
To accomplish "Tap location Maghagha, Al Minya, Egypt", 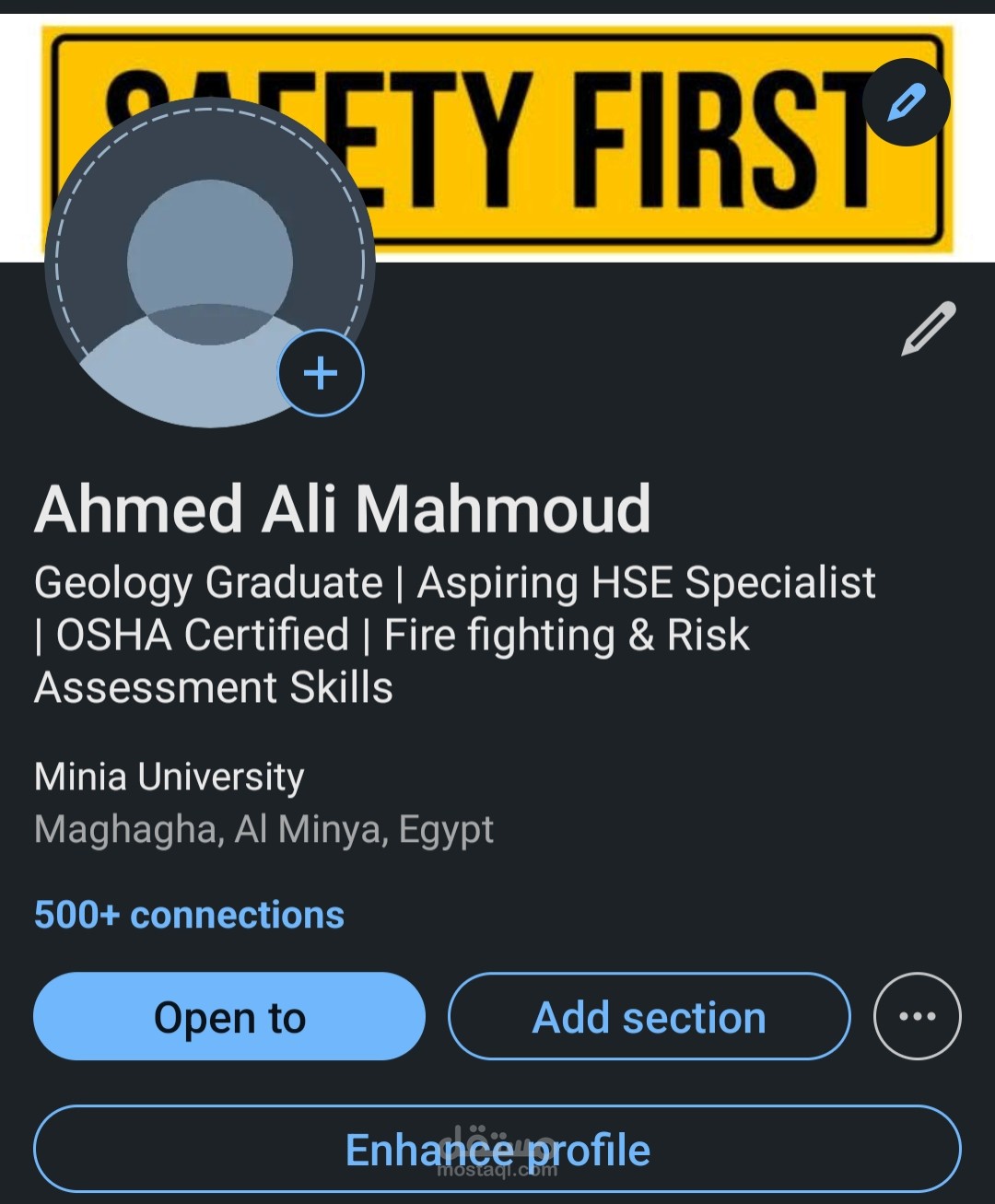I will (263, 829).
